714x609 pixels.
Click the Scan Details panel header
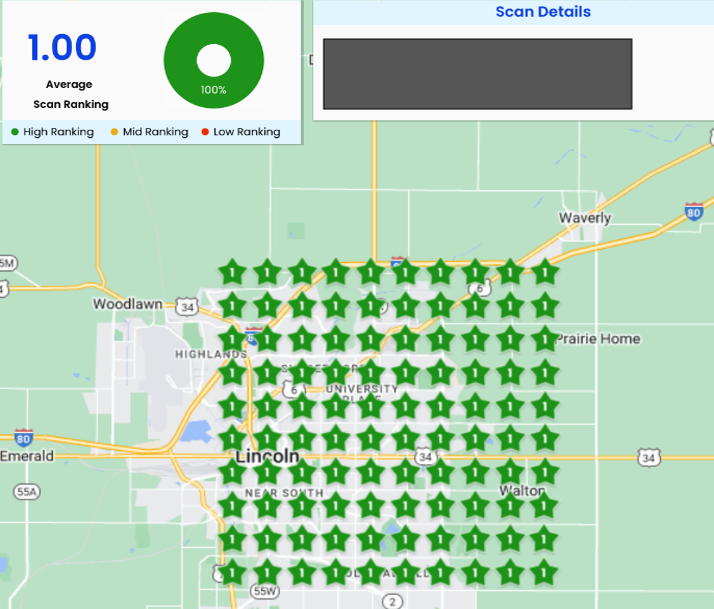[x=543, y=12]
